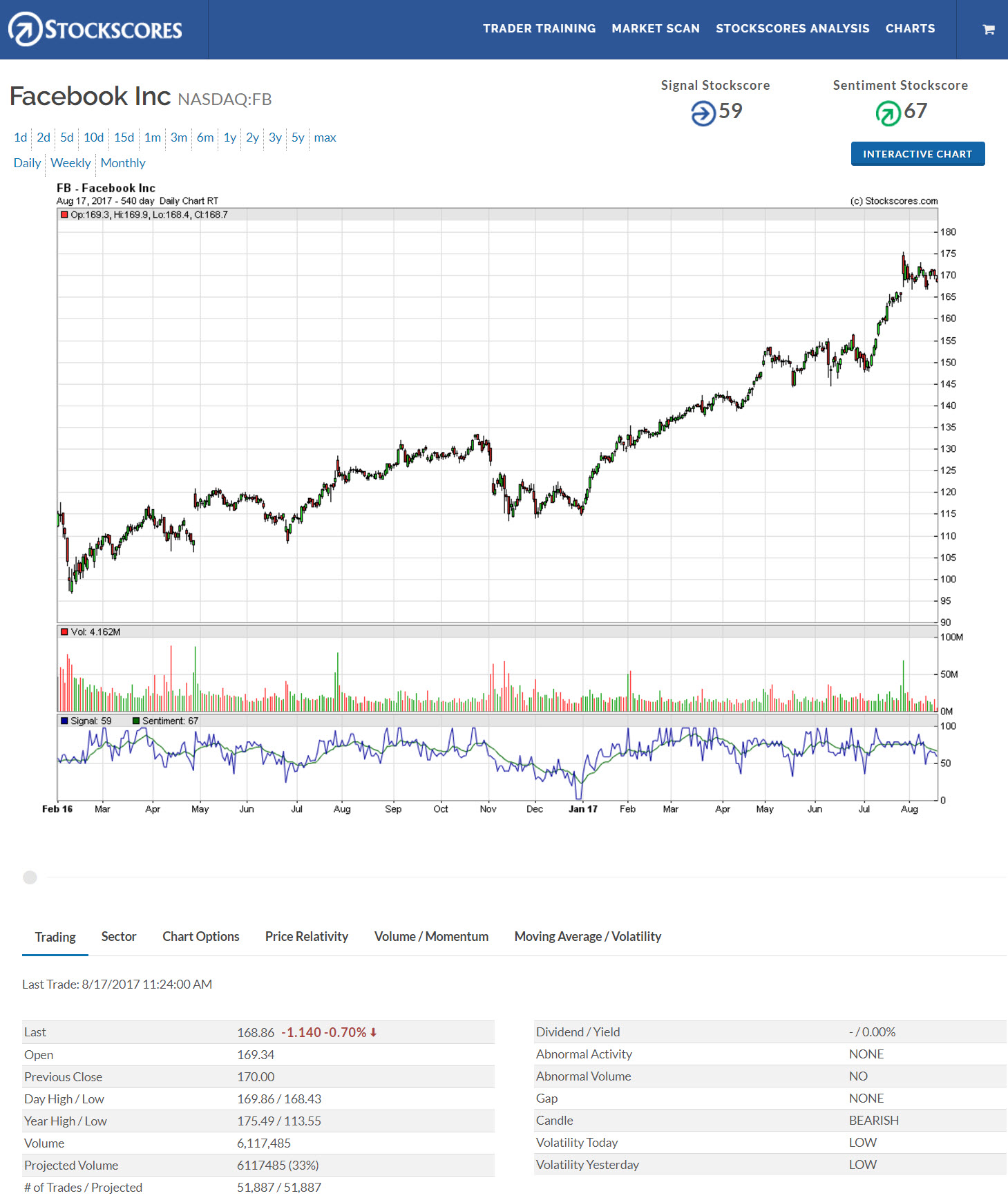The height and width of the screenshot is (1198, 1008).
Task: Click the Sentiment Stockscore value 67
Action: 916,111
